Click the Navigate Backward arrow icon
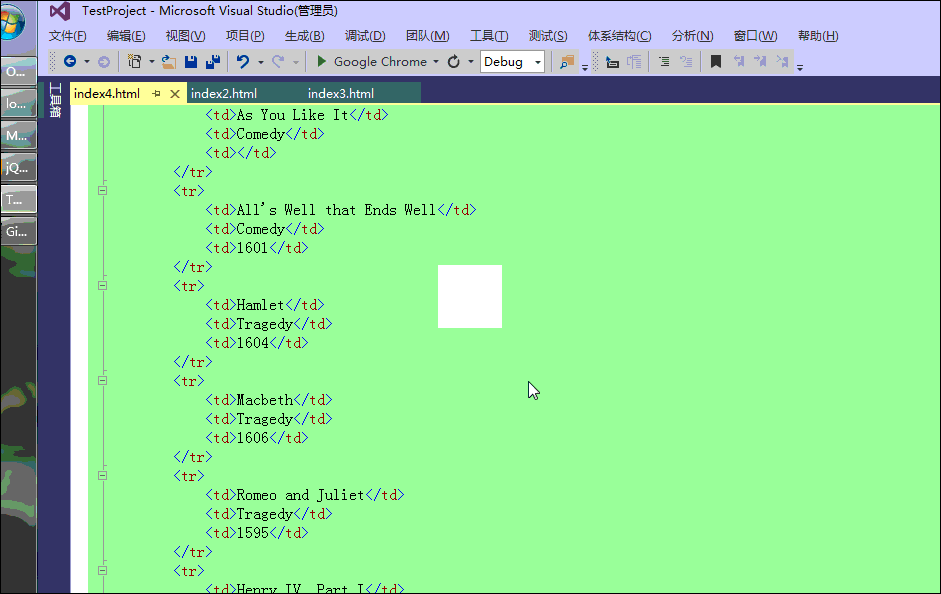This screenshot has height=594, width=941. [70, 61]
